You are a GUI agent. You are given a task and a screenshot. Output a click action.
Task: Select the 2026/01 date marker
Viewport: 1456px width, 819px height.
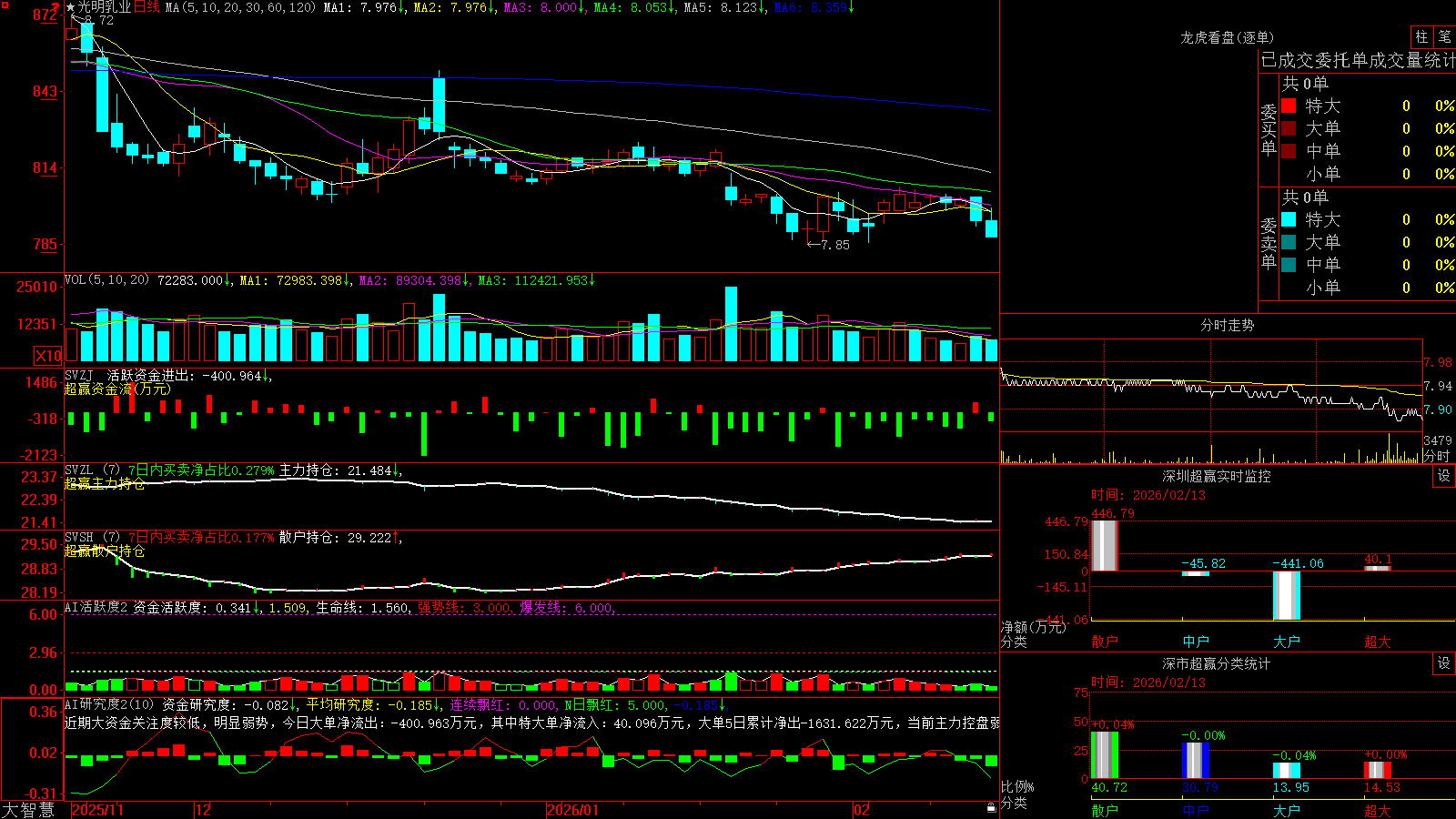[573, 810]
